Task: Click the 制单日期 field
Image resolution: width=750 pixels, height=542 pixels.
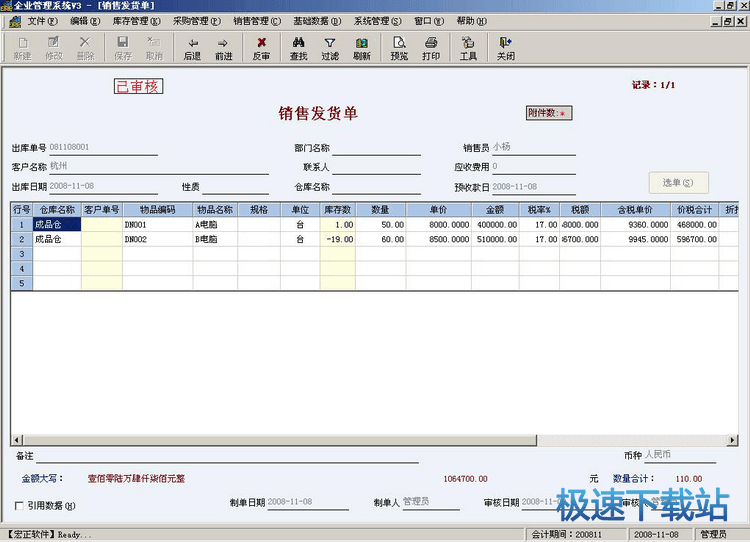Action: click(308, 502)
